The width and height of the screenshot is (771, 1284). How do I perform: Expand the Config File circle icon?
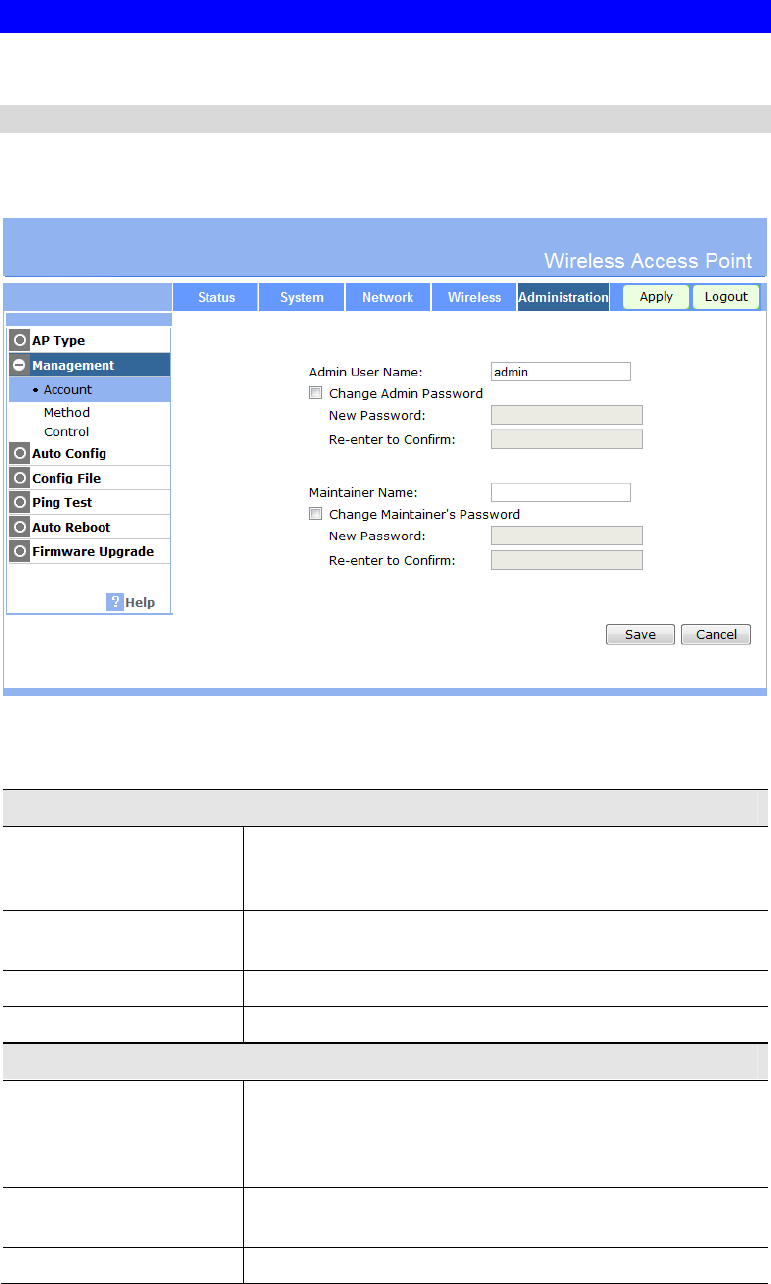point(20,478)
